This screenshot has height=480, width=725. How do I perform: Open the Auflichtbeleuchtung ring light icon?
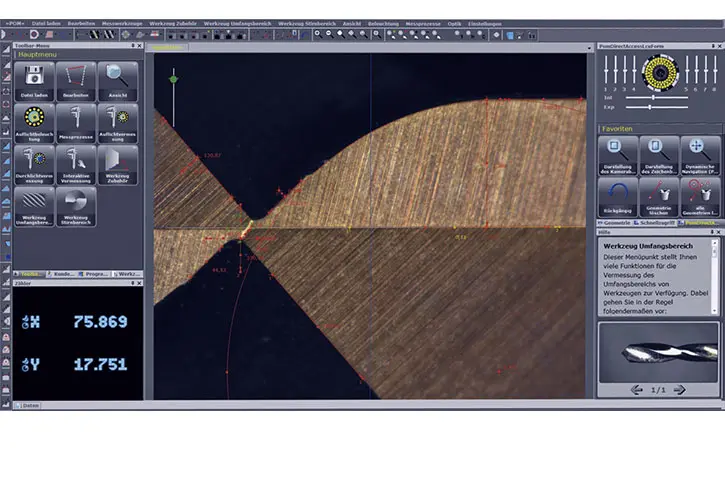34,122
